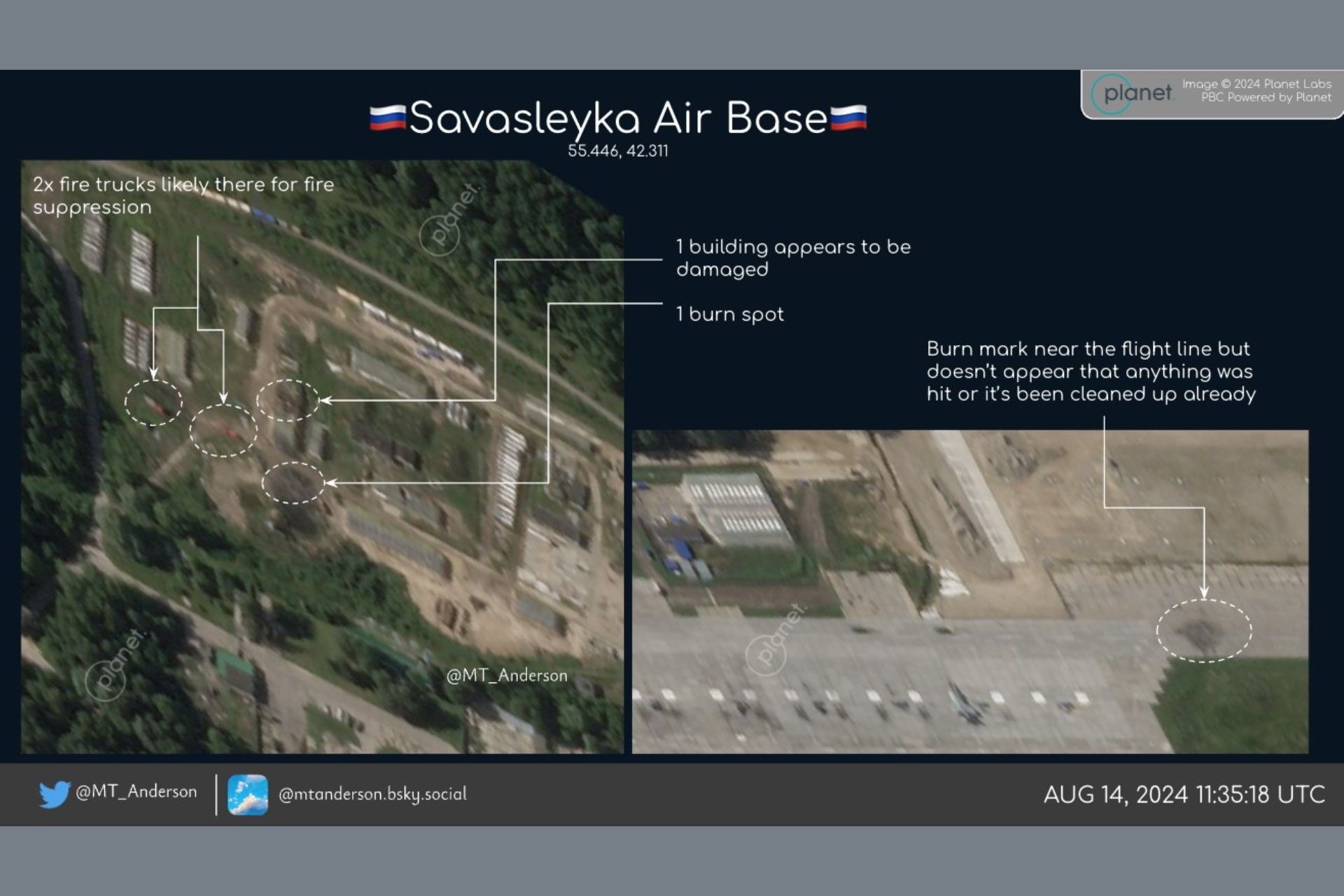
Task: Click the '1 burn spot' label
Action: (729, 314)
